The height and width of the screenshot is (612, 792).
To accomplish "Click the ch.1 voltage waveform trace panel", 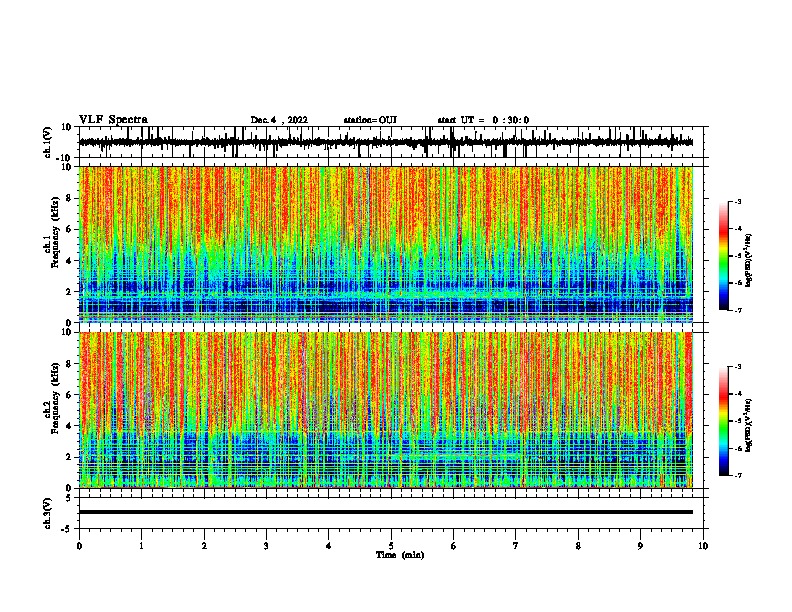I will [x=393, y=142].
